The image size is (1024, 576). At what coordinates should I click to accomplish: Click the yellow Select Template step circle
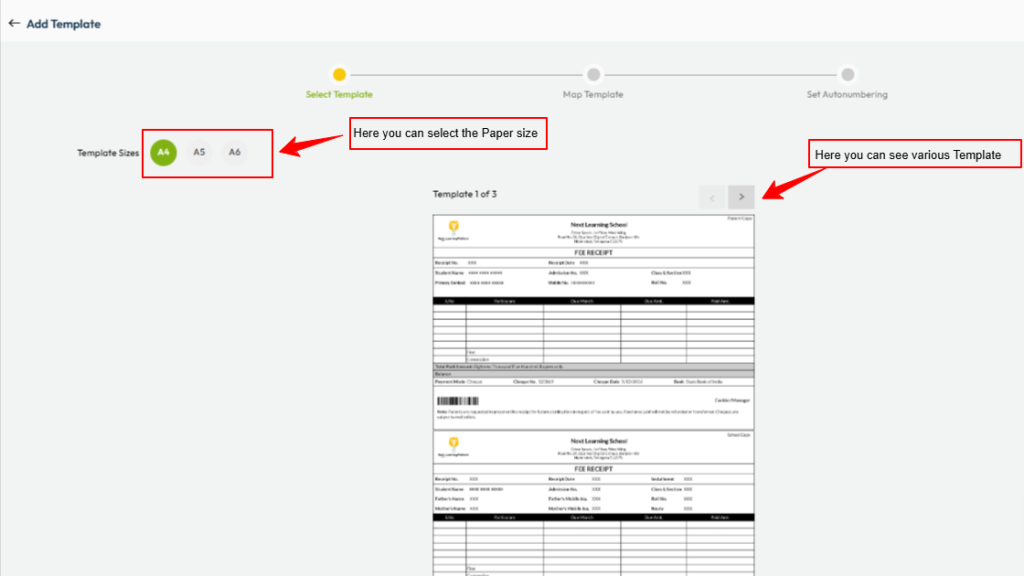340,74
